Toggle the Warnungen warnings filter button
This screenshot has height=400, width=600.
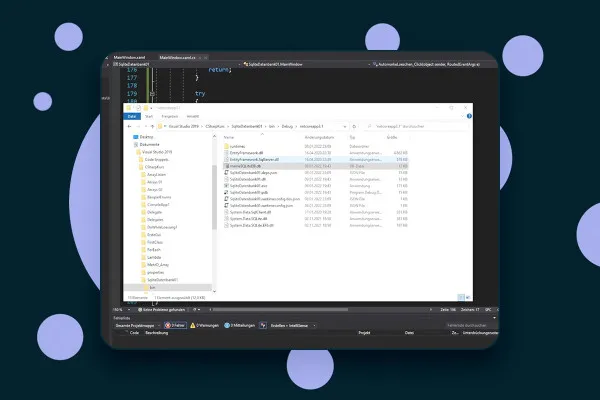pos(204,325)
